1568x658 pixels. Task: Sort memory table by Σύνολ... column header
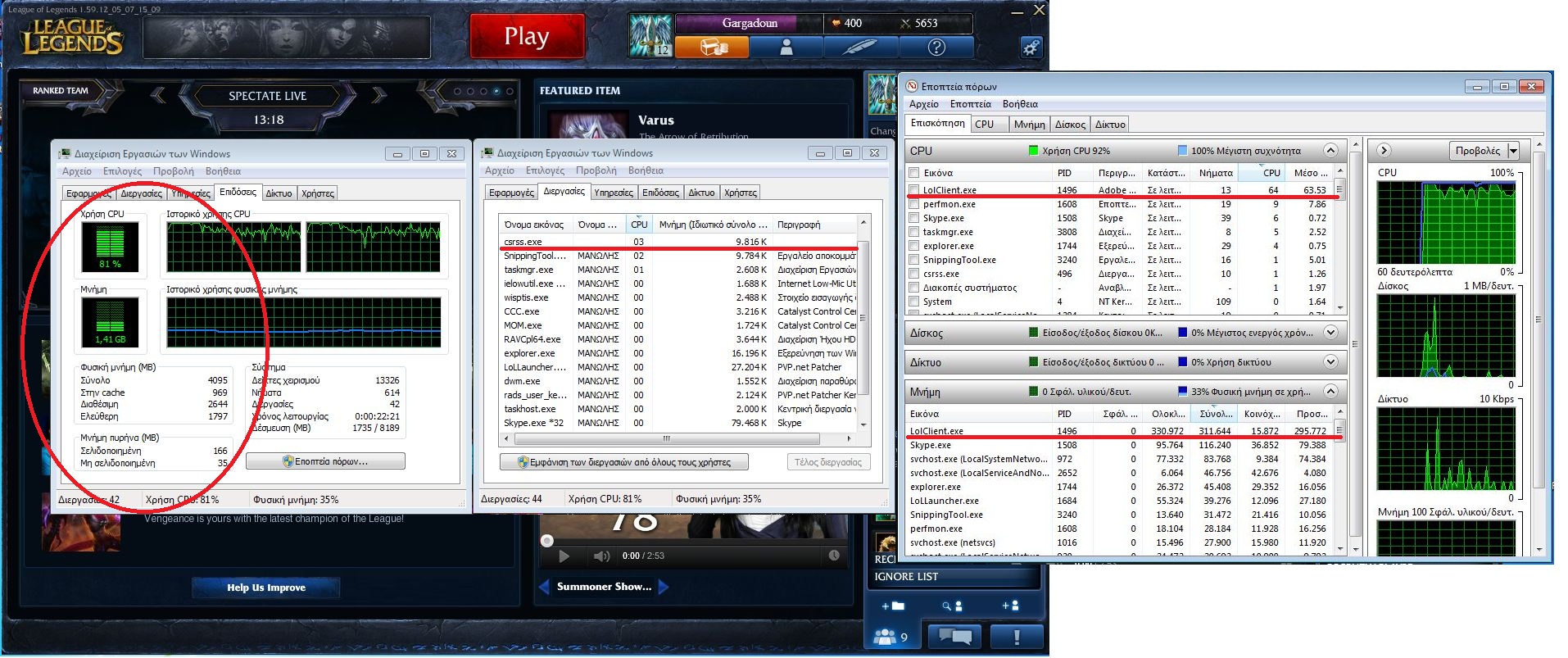1216,414
